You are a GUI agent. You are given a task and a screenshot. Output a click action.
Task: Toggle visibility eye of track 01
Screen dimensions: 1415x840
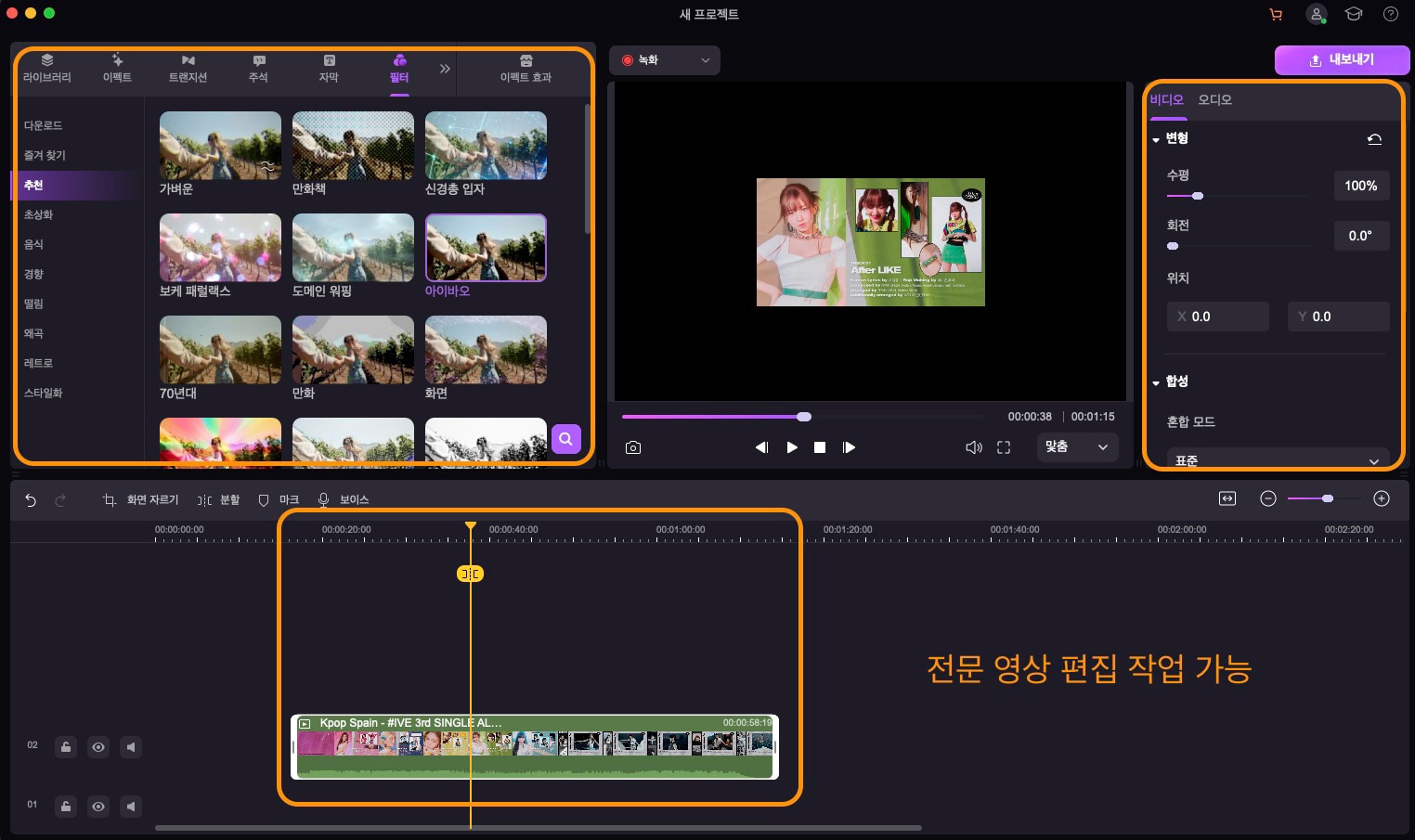(x=98, y=807)
